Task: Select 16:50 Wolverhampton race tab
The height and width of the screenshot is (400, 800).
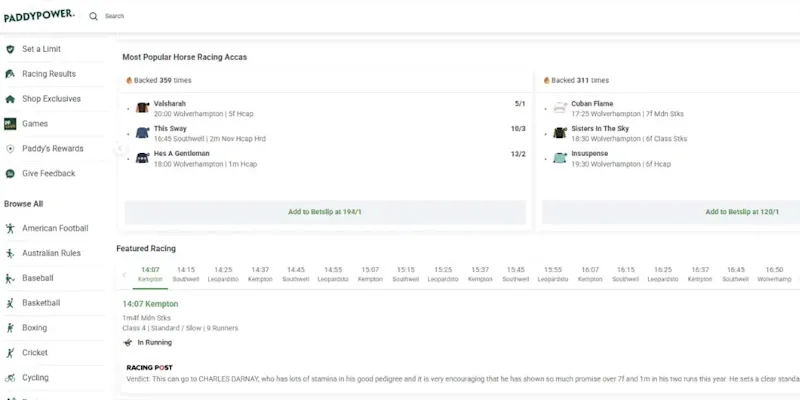Action: 774,274
